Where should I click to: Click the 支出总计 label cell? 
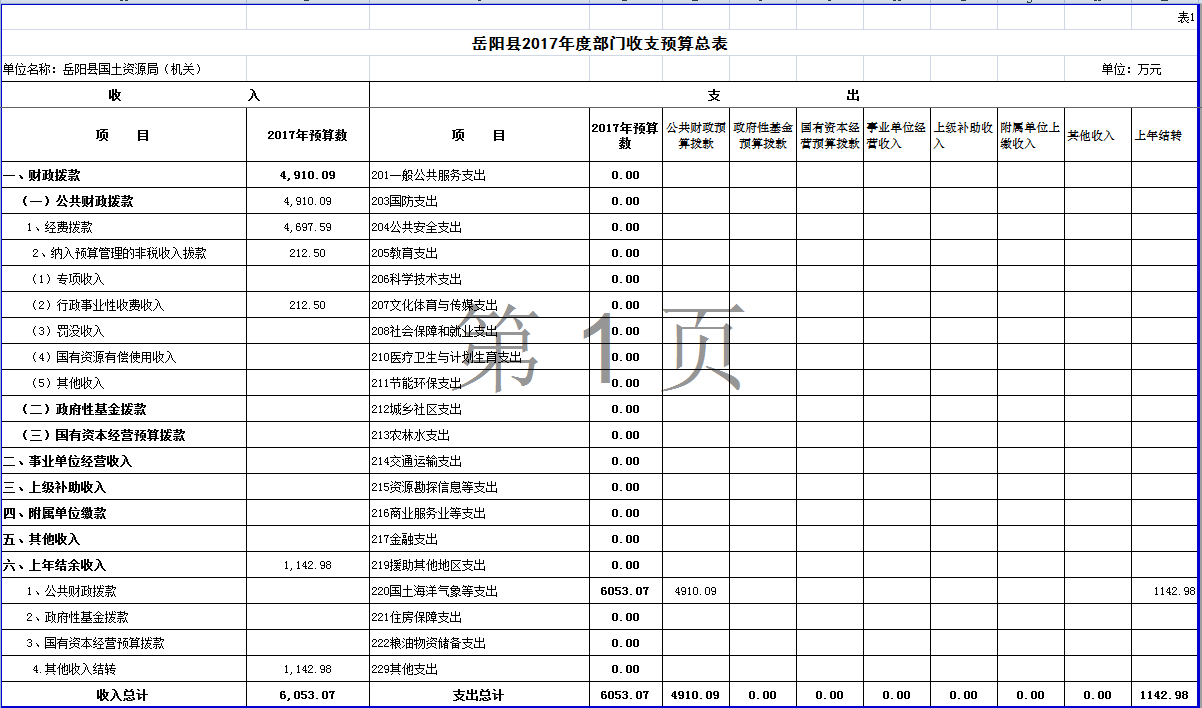(478, 695)
